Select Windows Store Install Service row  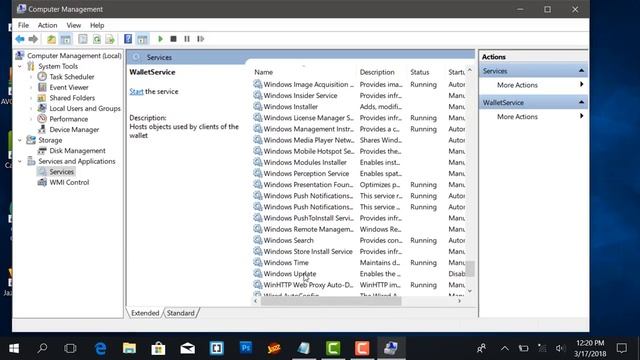pos(359,251)
